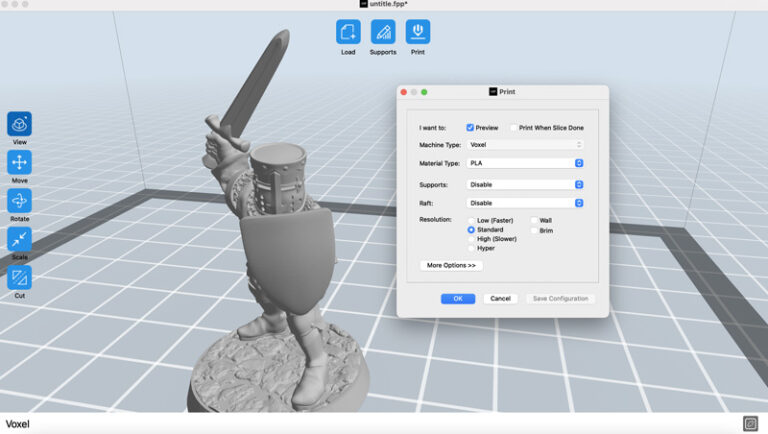
Task: Tick the Wall checkbox
Action: tap(534, 220)
